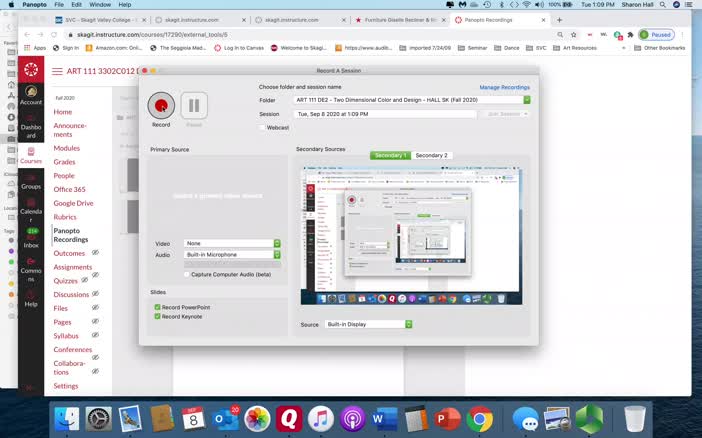
Task: Click the Manage Recordings link
Action: pyautogui.click(x=504, y=88)
